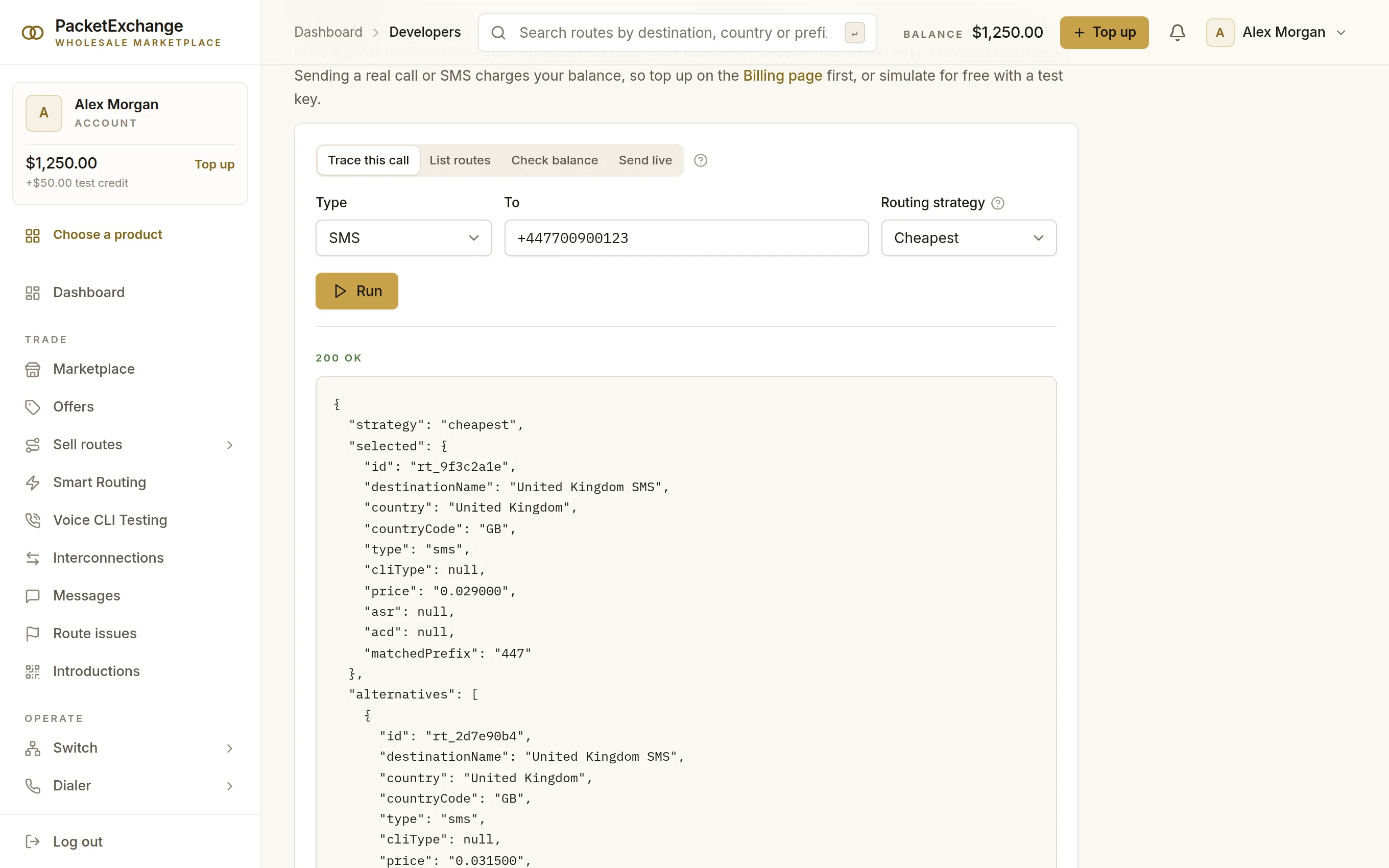Click the Route issues flag icon
Viewport: 1389px width, 868px height.
33,634
